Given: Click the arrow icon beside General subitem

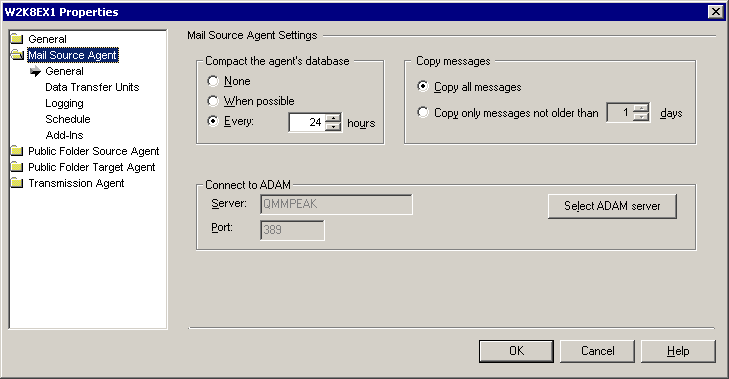Looking at the screenshot, I should coord(35,71).
